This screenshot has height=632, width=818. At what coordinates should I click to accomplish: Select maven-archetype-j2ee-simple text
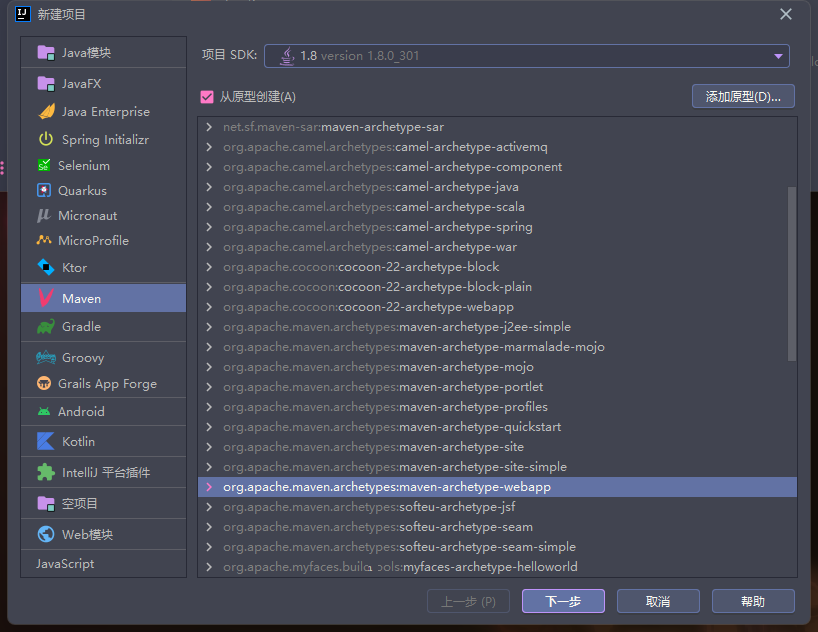tap(485, 327)
